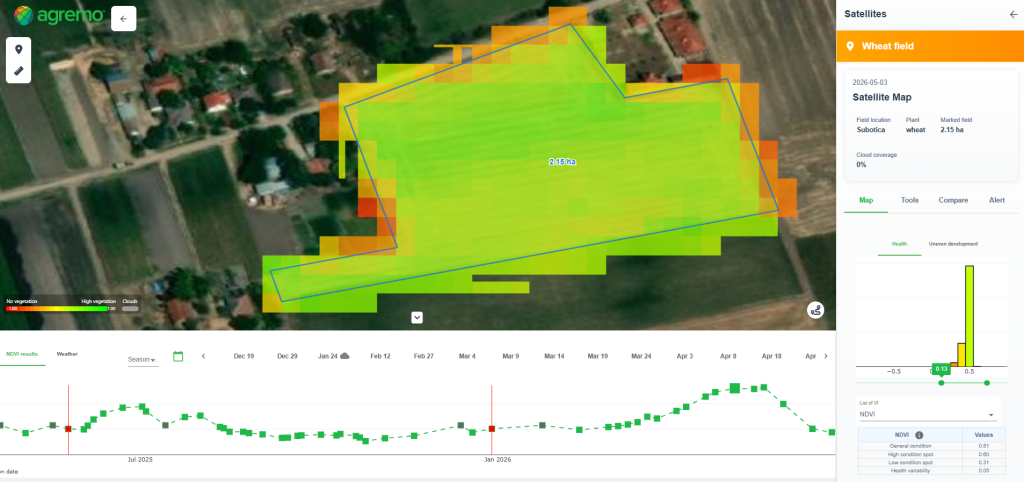The height and width of the screenshot is (482, 1024).
Task: Close the Satellites panel with back arrow
Action: click(1013, 14)
